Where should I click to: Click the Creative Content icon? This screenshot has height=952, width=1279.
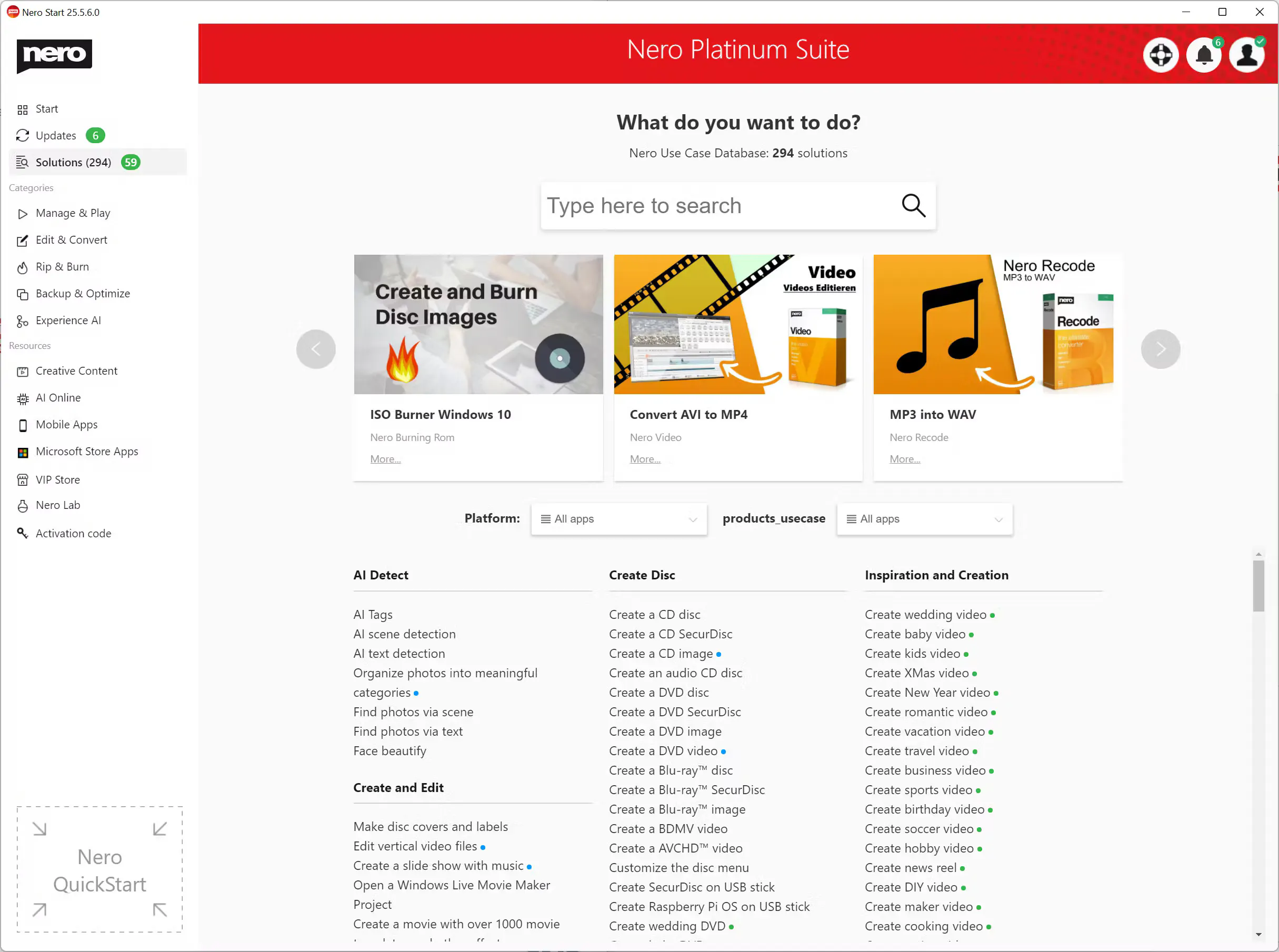coord(23,372)
